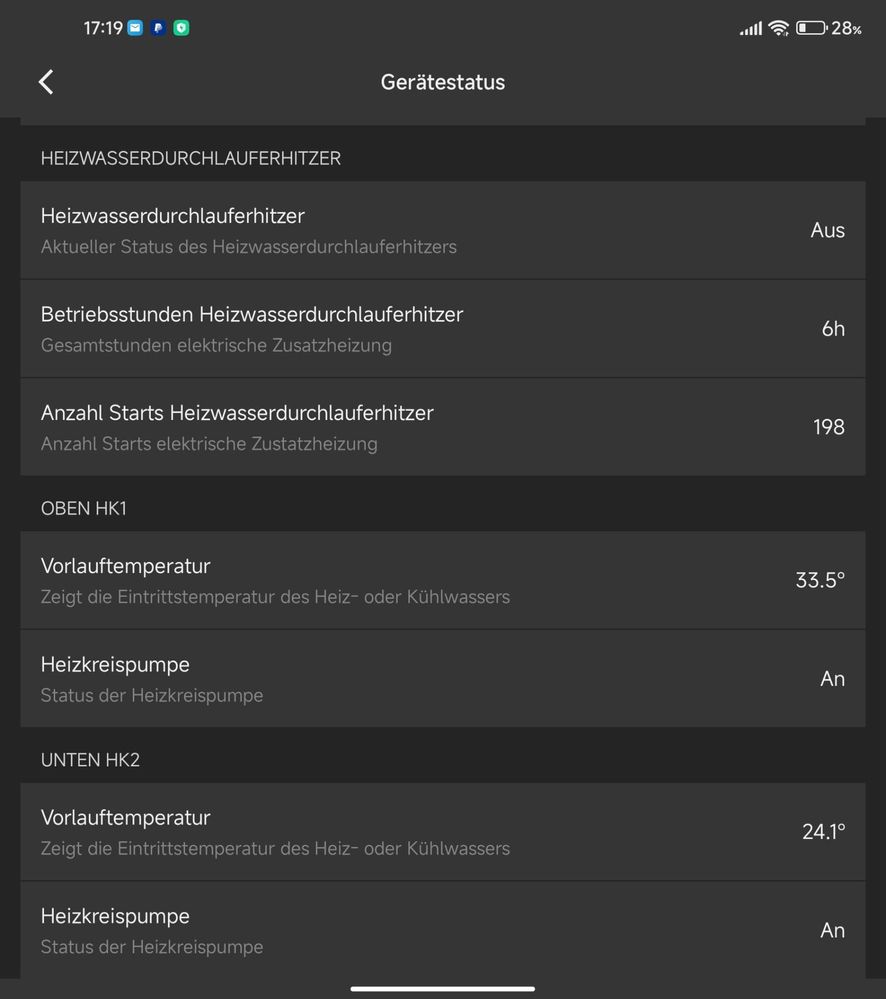This screenshot has width=886, height=999.
Task: Tap Heizkreispumpe row under OBEN HK1
Action: [x=443, y=679]
